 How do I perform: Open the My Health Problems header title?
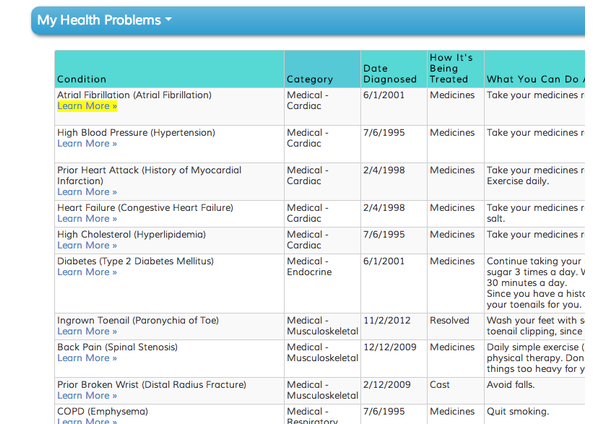[x=99, y=20]
